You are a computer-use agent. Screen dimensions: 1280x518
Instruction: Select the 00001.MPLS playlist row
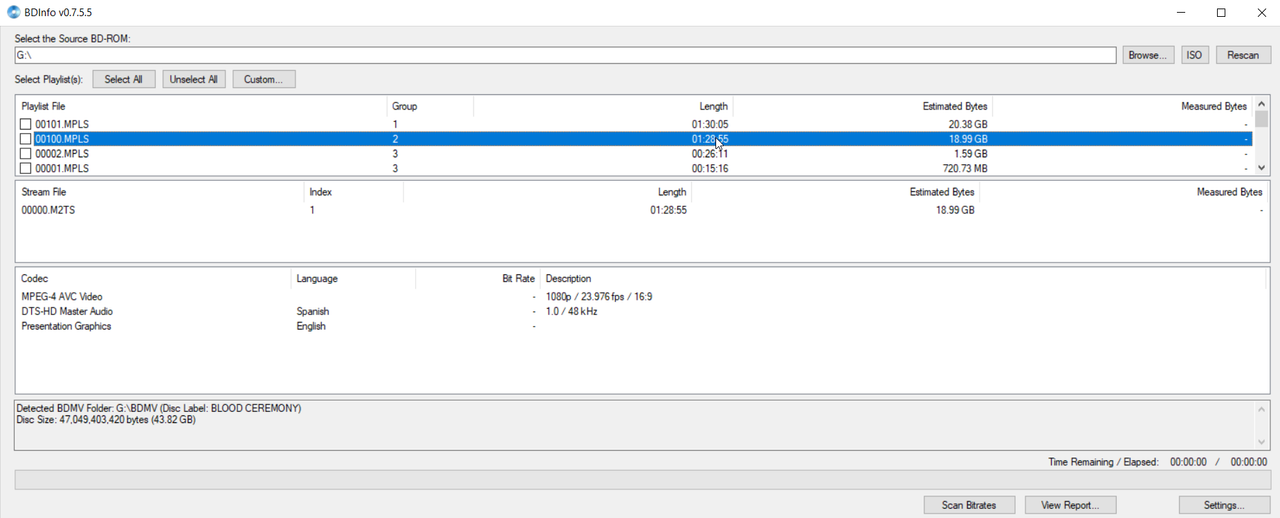click(x=634, y=169)
